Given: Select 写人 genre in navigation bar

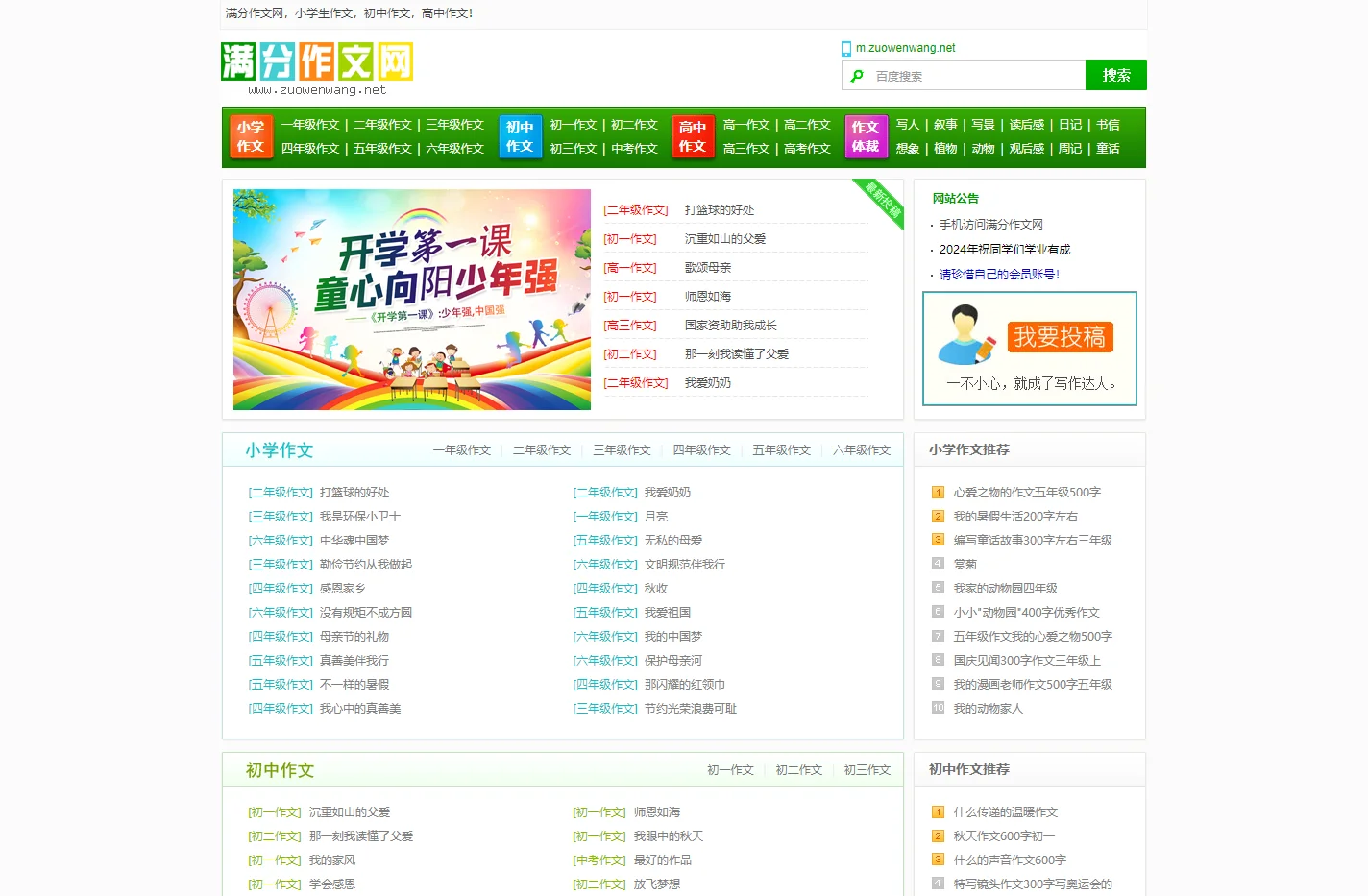Looking at the screenshot, I should point(907,125).
